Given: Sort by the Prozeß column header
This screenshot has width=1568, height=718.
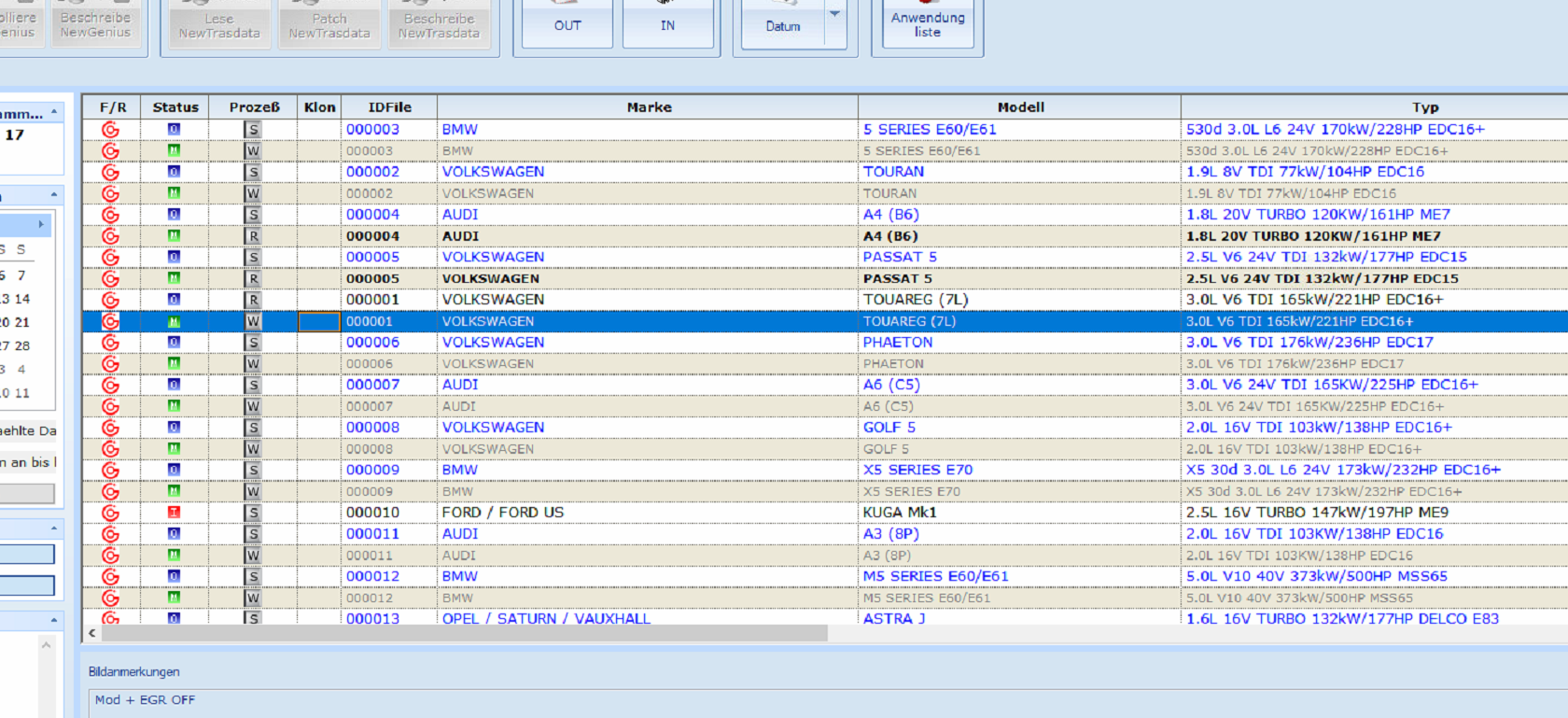Looking at the screenshot, I should (254, 107).
